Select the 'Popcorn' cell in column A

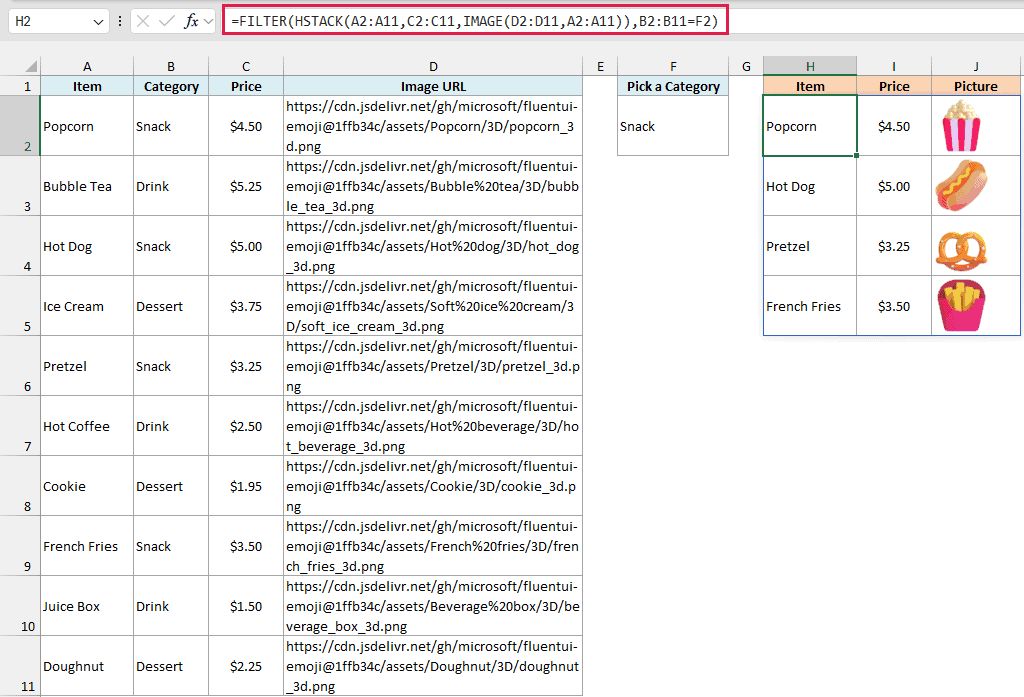tap(87, 126)
